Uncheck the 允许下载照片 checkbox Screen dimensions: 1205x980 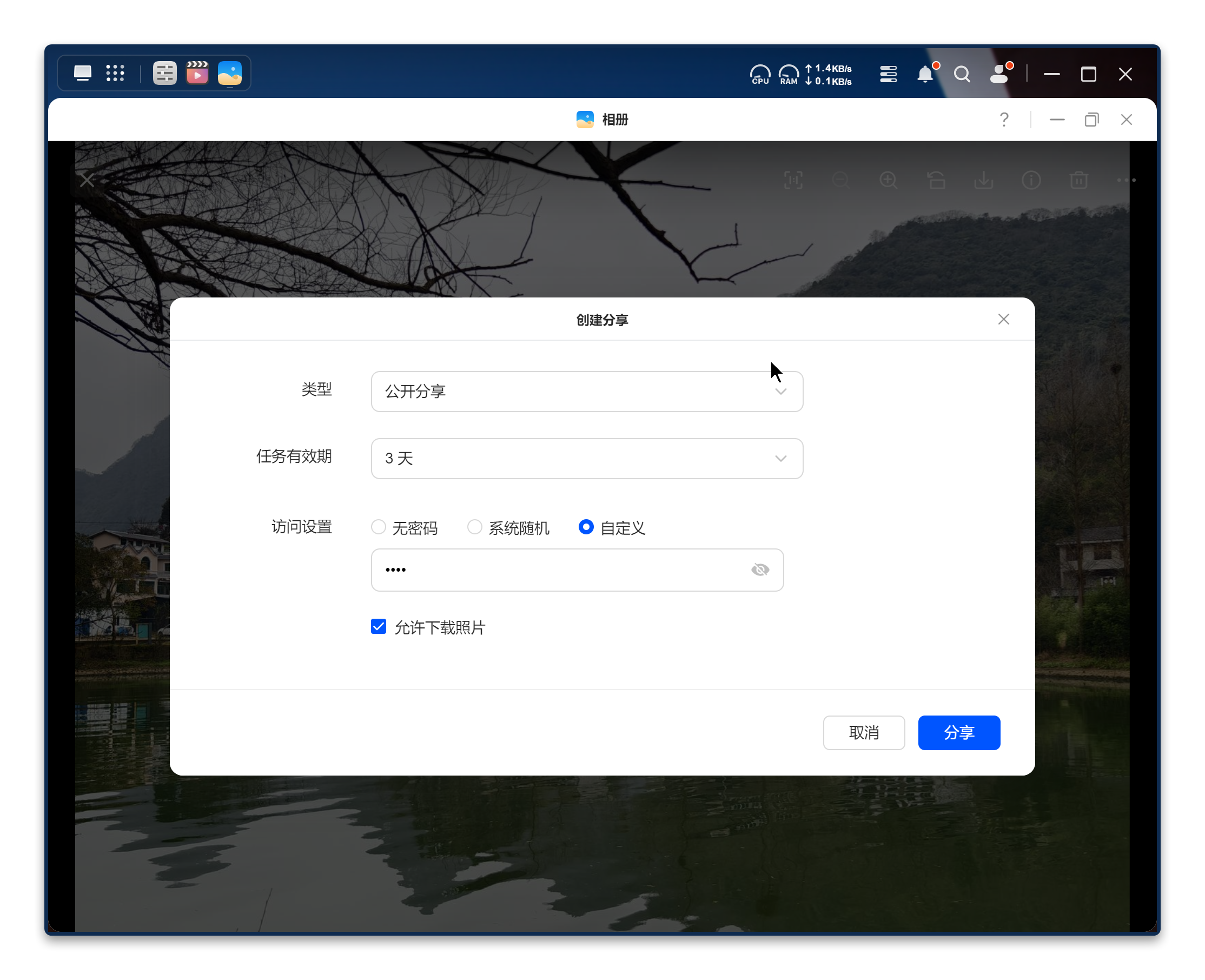379,627
